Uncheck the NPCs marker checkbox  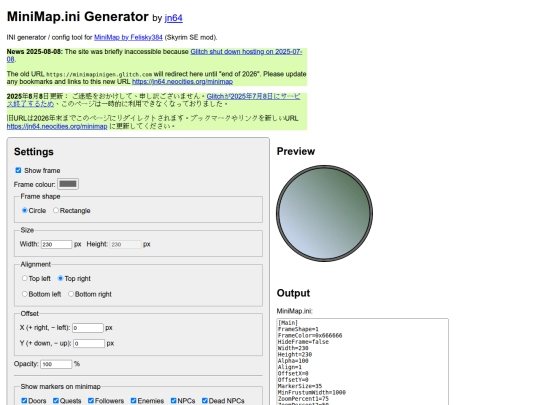click(x=174, y=401)
